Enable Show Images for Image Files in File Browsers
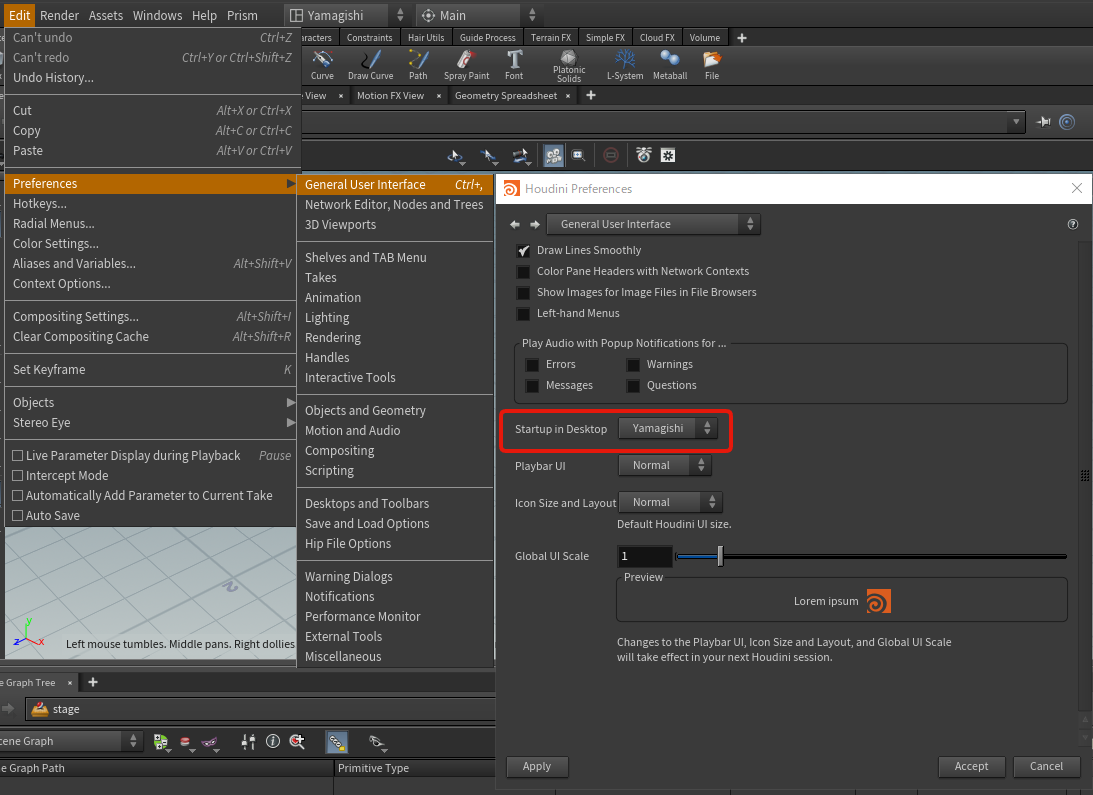This screenshot has height=795, width=1093. point(523,292)
